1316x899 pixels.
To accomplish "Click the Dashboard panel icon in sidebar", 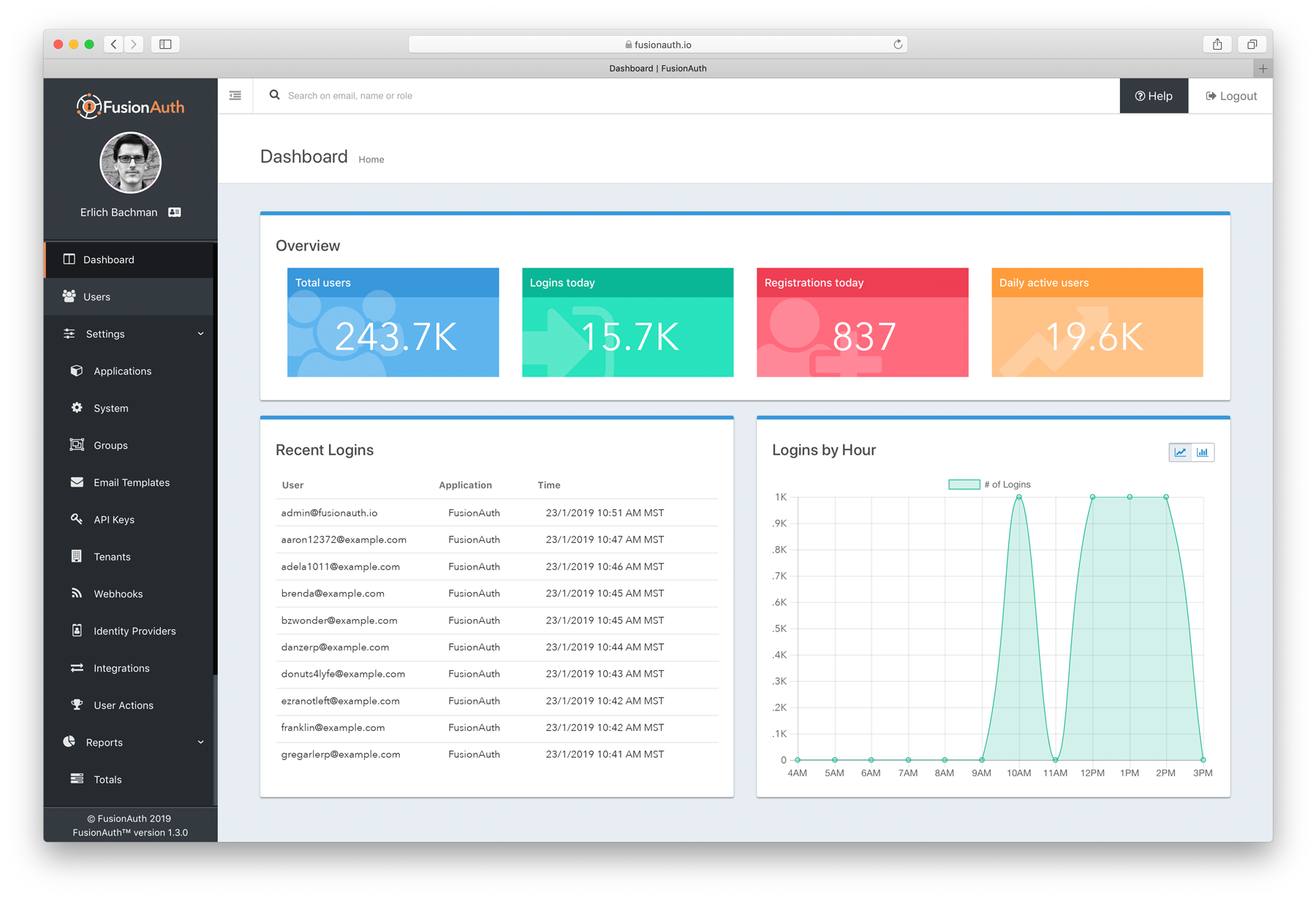I will tap(69, 259).
